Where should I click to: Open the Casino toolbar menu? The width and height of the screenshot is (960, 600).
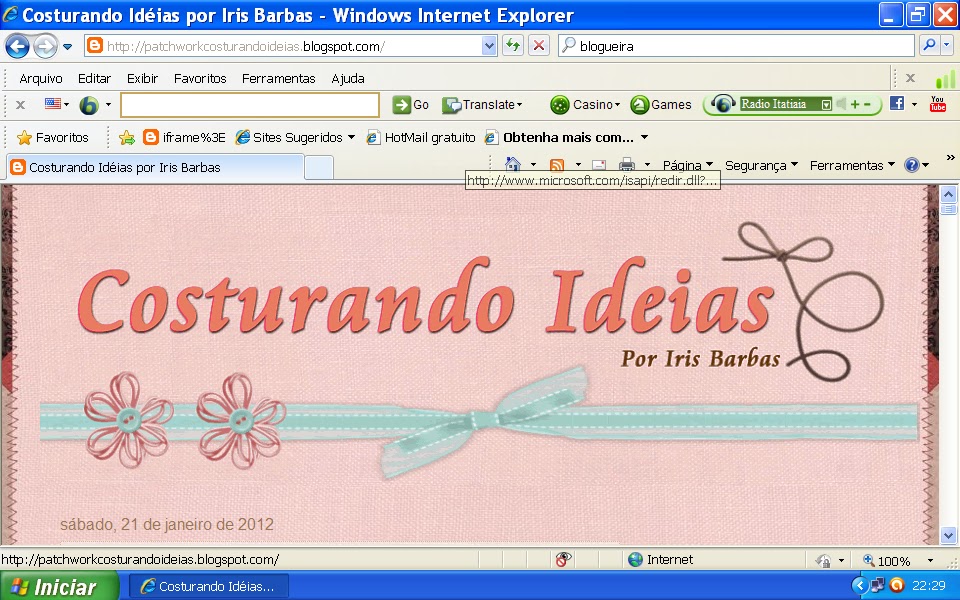pyautogui.click(x=585, y=105)
